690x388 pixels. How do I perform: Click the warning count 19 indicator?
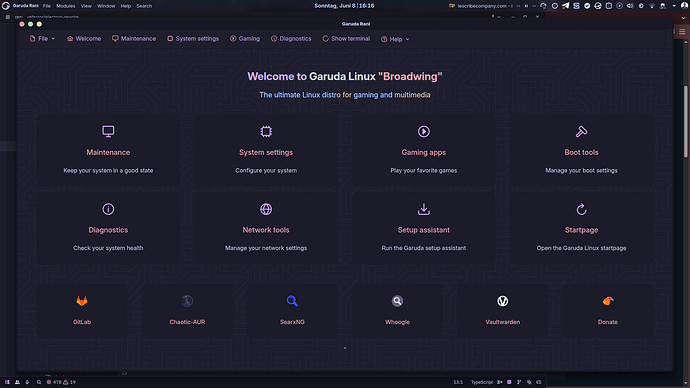[x=70, y=382]
